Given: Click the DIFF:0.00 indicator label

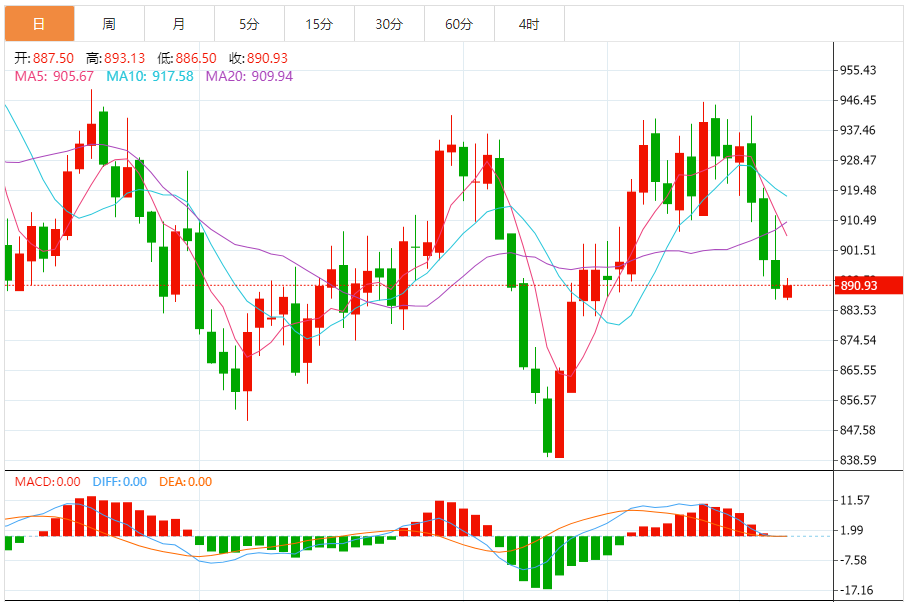Looking at the screenshot, I should pos(120,482).
